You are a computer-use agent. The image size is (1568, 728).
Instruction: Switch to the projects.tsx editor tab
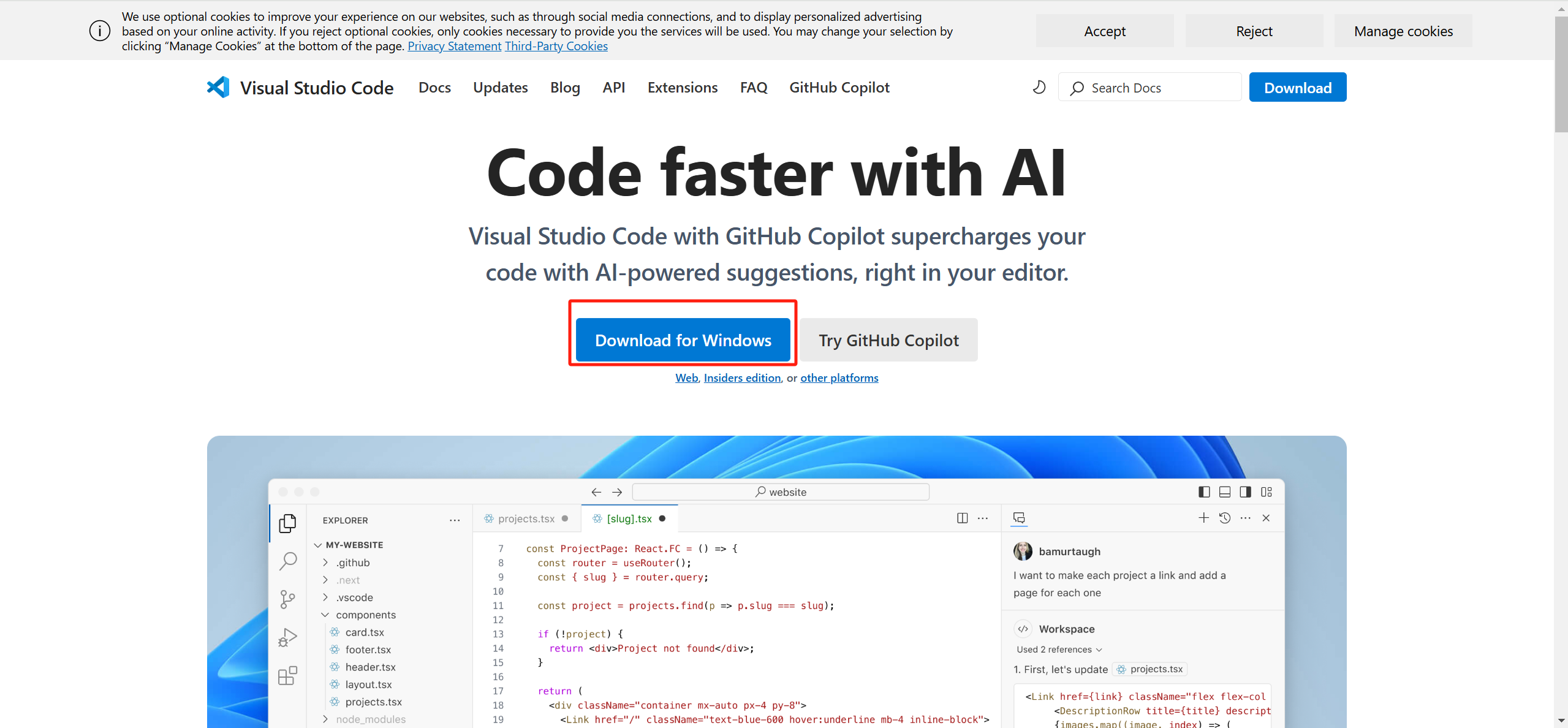pyautogui.click(x=526, y=518)
